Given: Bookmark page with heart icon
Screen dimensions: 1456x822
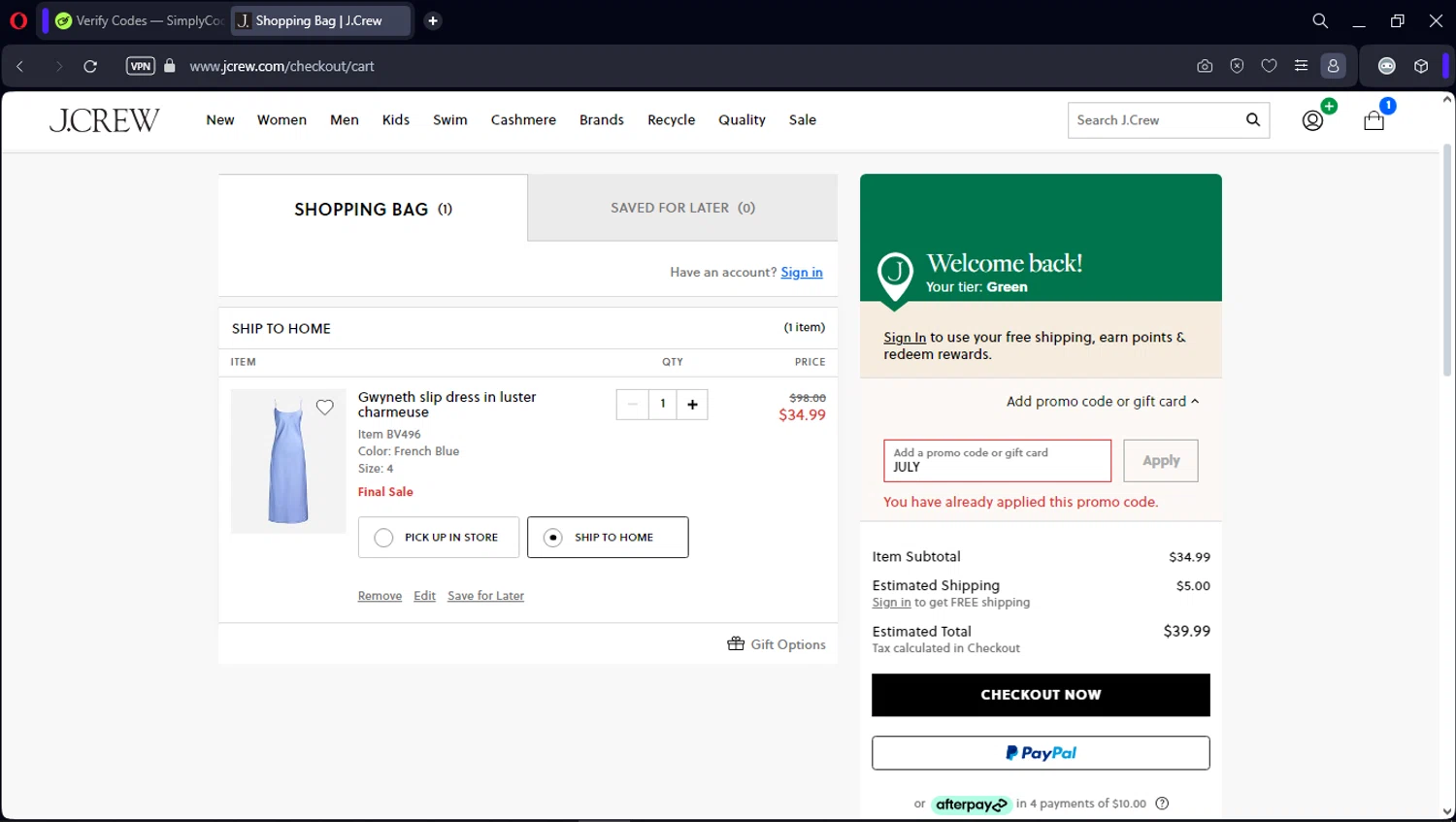Looking at the screenshot, I should (1269, 66).
